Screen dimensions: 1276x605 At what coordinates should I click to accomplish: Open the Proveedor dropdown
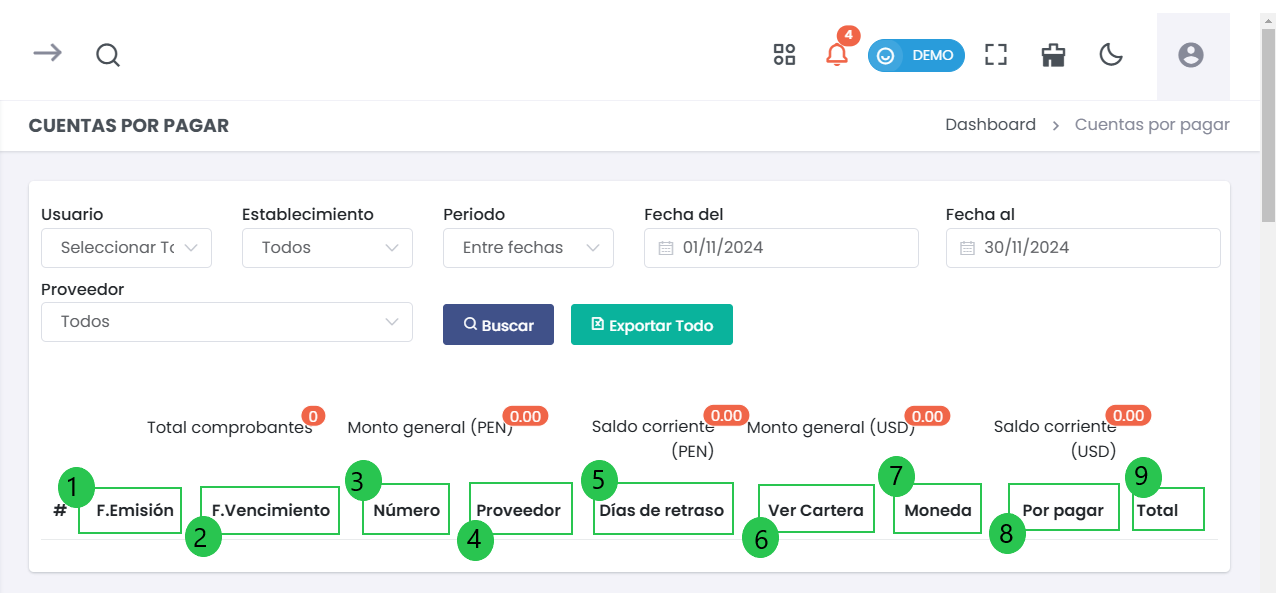point(227,321)
